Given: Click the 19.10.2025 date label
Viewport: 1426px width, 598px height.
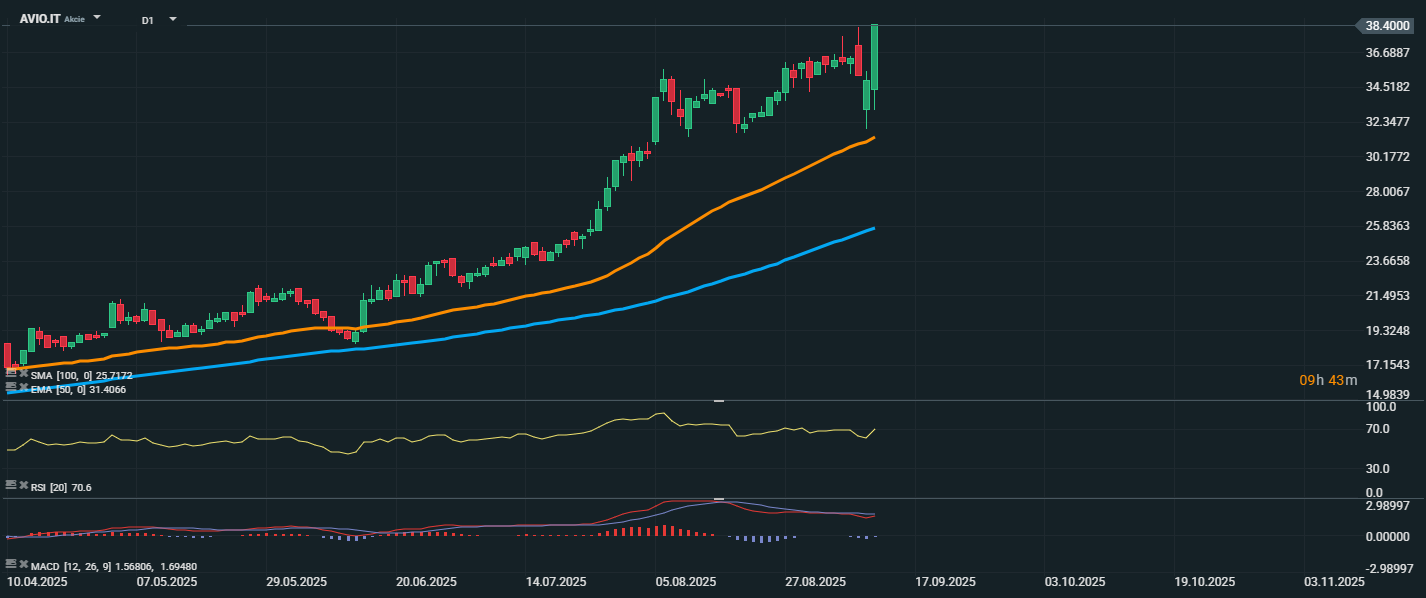Looking at the screenshot, I should [1204, 581].
